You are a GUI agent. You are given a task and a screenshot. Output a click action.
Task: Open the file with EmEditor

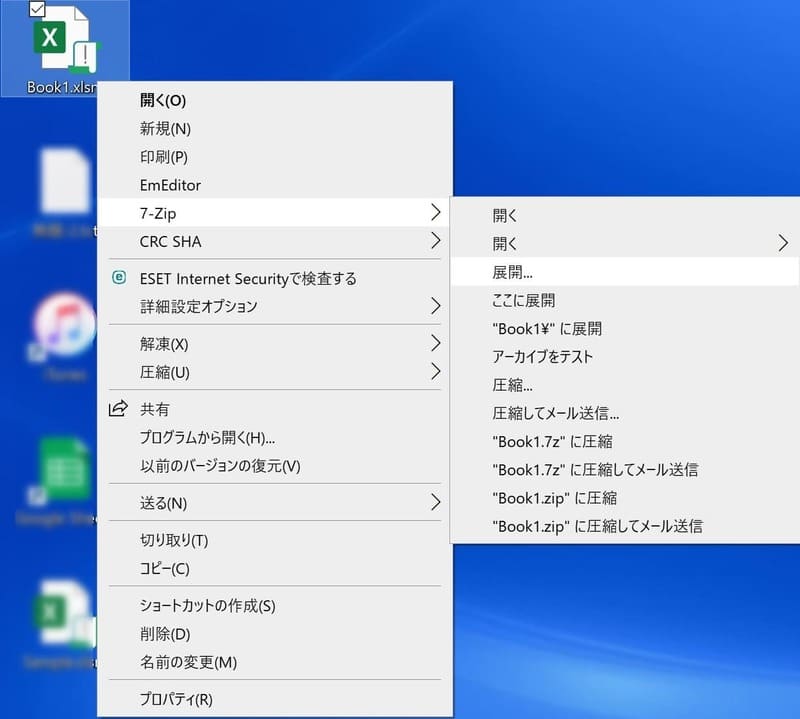pyautogui.click(x=275, y=185)
